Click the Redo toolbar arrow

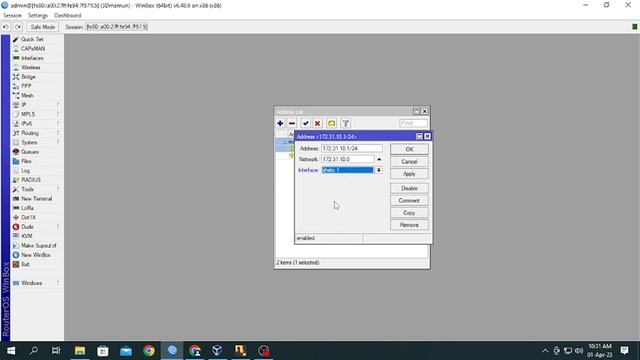(x=18, y=27)
